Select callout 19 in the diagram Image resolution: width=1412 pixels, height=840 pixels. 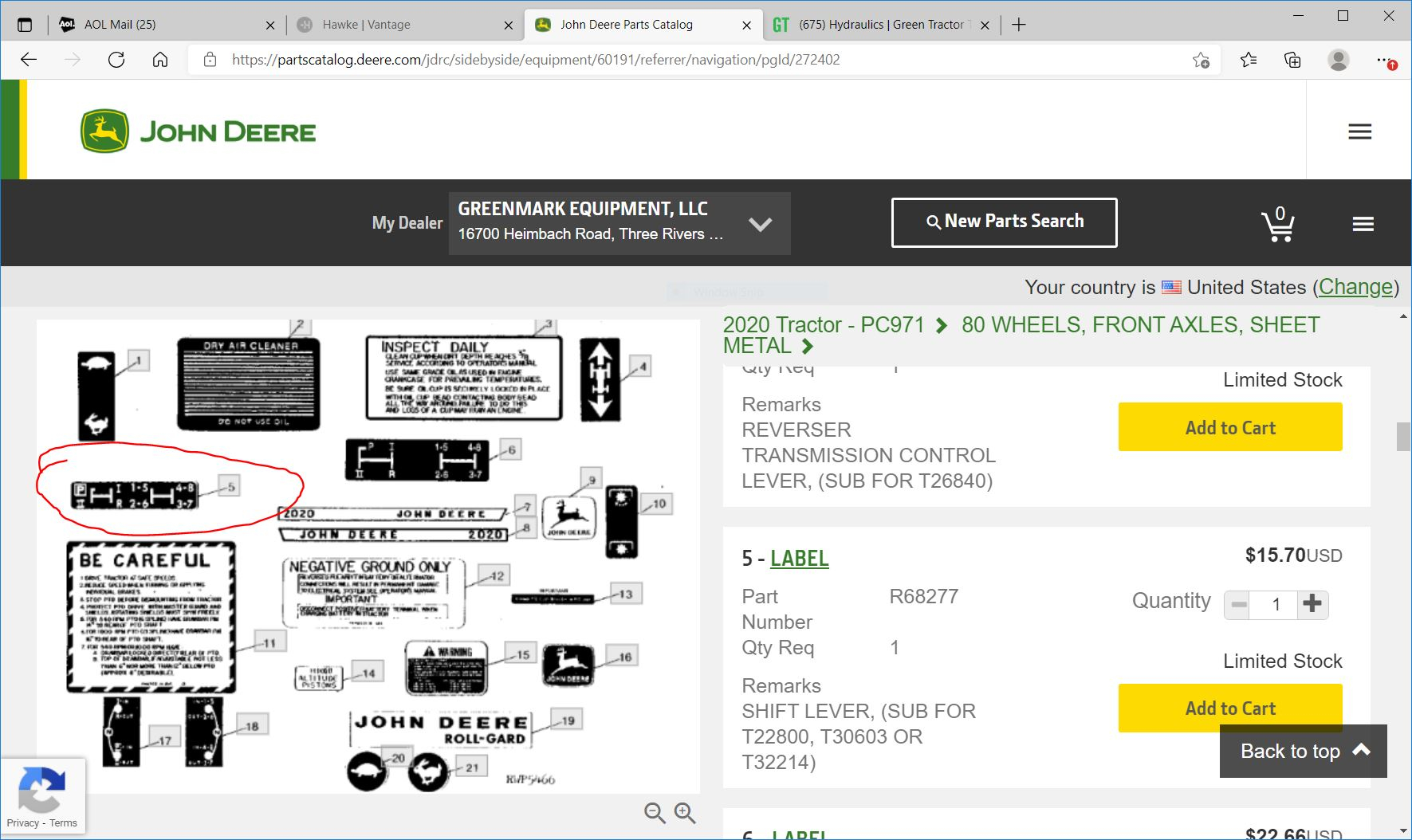tap(567, 720)
